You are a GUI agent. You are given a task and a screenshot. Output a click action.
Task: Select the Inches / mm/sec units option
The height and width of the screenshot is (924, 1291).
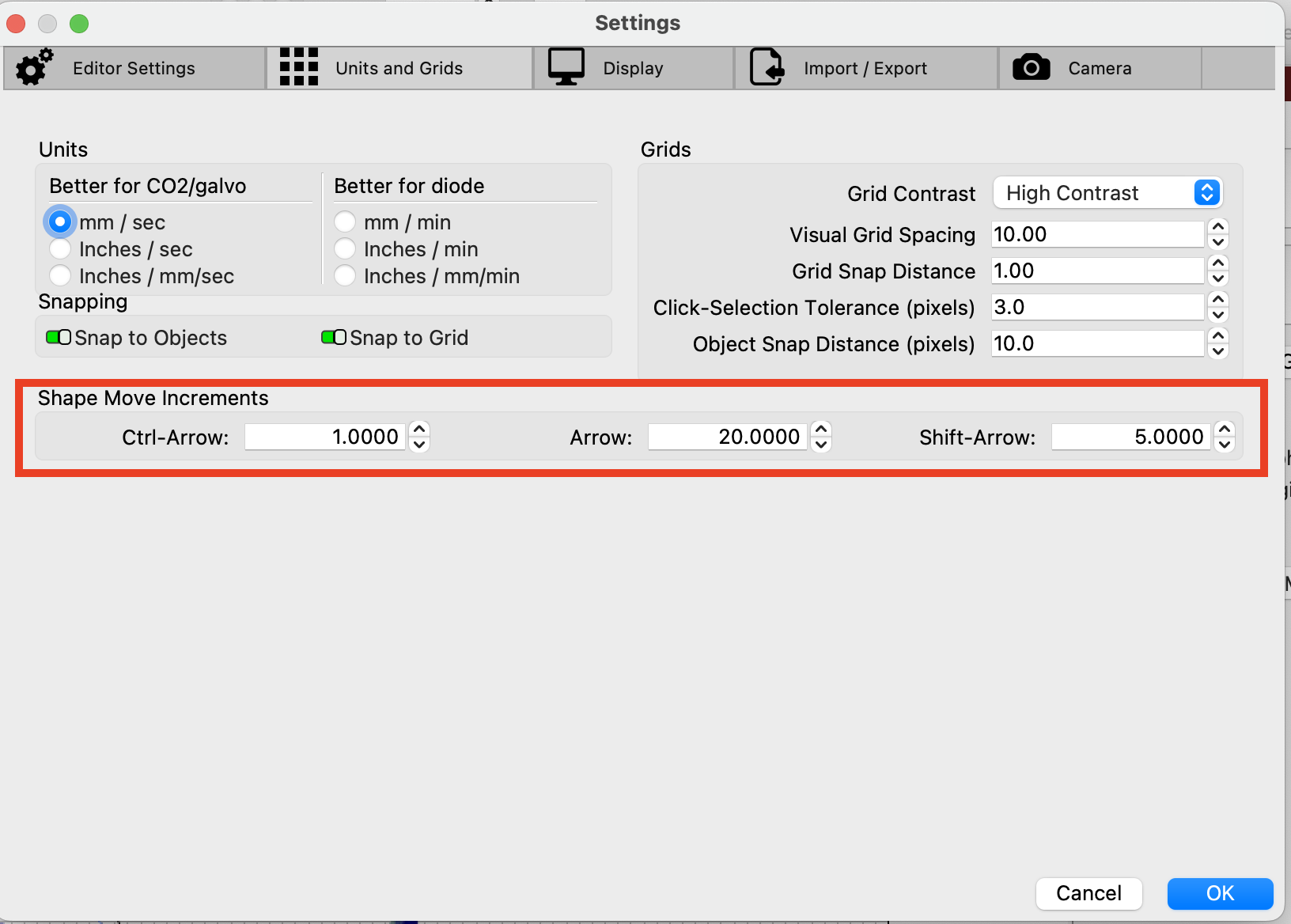pos(60,276)
